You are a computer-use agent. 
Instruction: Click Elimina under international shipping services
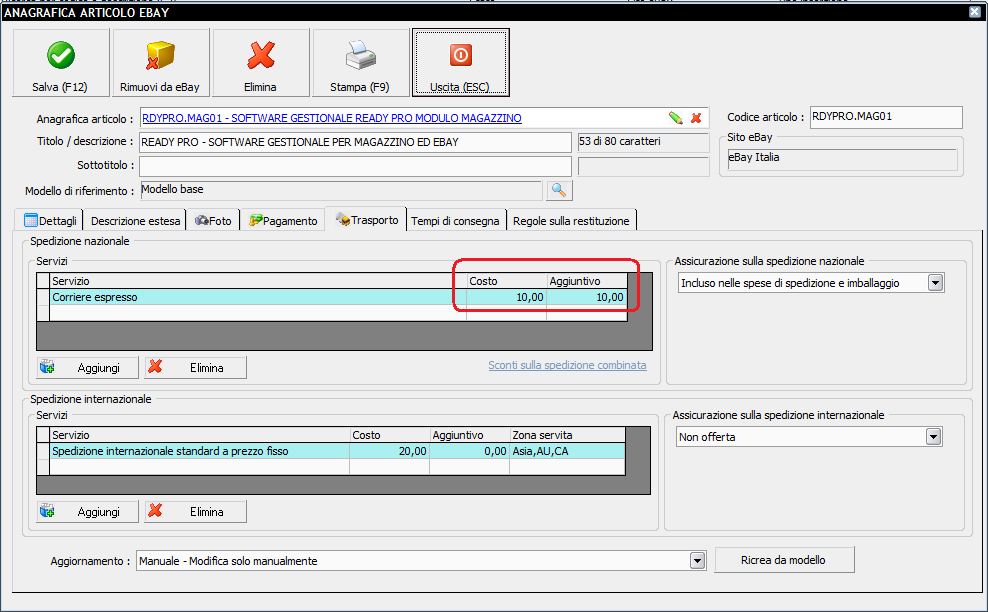pyautogui.click(x=195, y=511)
